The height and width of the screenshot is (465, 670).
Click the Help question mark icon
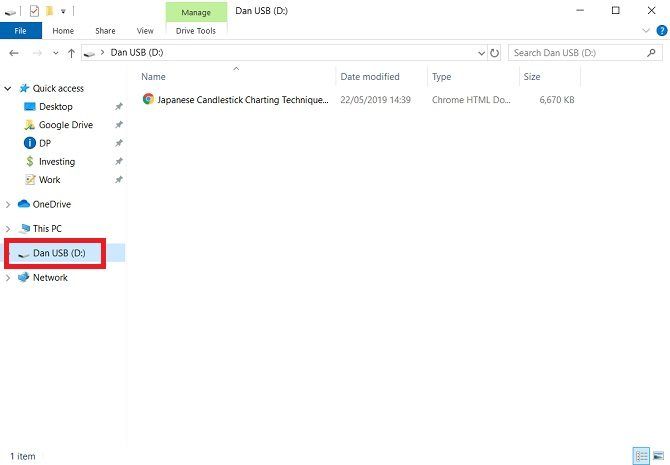[x=661, y=31]
